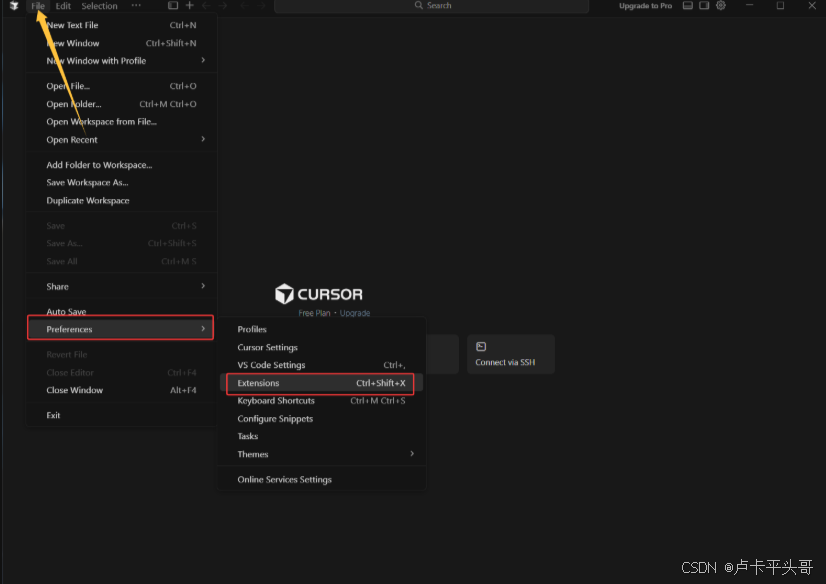Open the three-dots overflow menu
Viewport: 826px width, 584px height.
pos(136,5)
